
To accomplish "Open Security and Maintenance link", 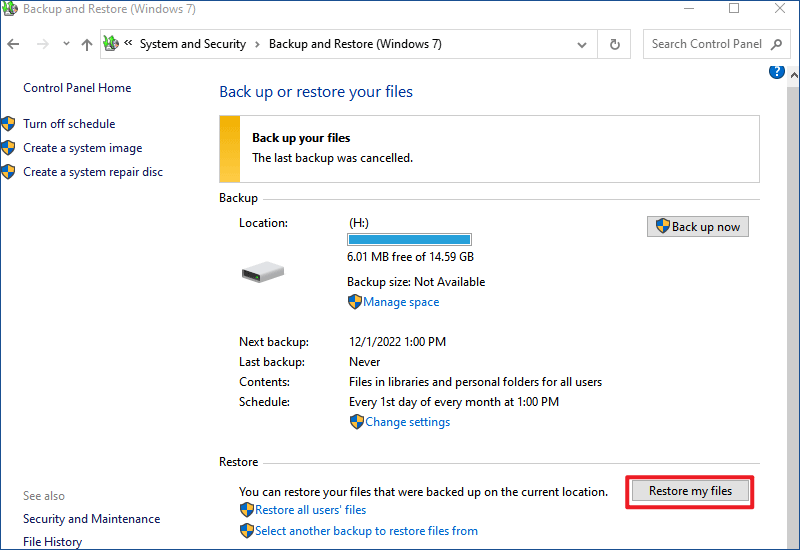I will point(91,519).
